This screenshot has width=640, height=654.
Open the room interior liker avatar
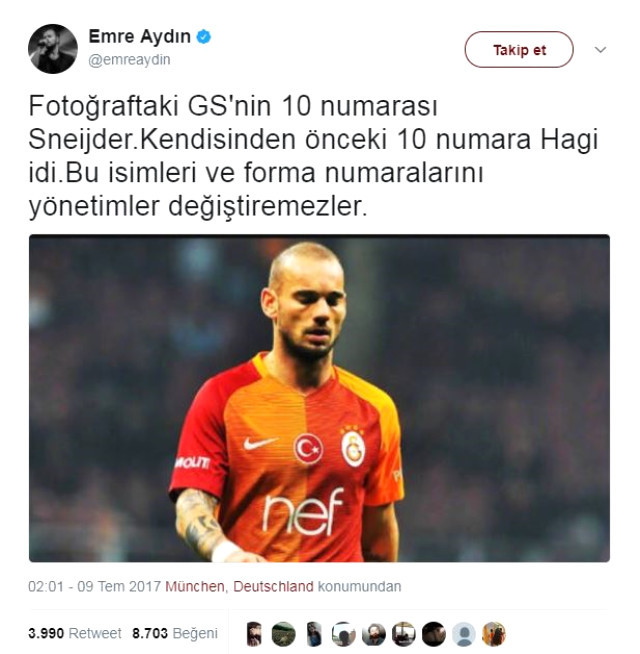click(x=403, y=634)
